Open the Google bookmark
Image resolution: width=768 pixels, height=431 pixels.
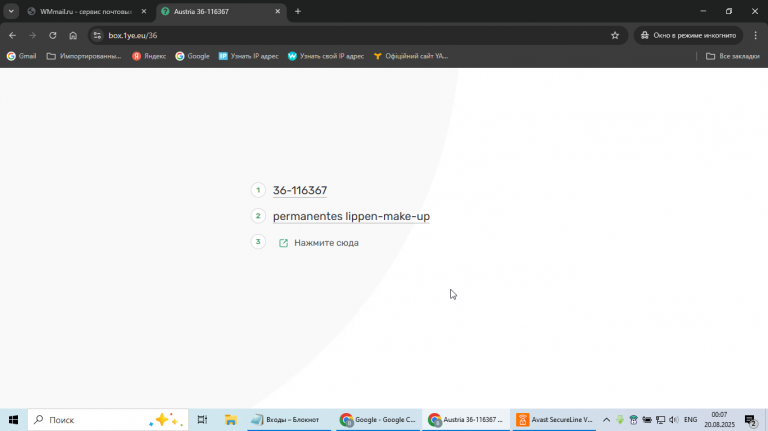(192, 56)
